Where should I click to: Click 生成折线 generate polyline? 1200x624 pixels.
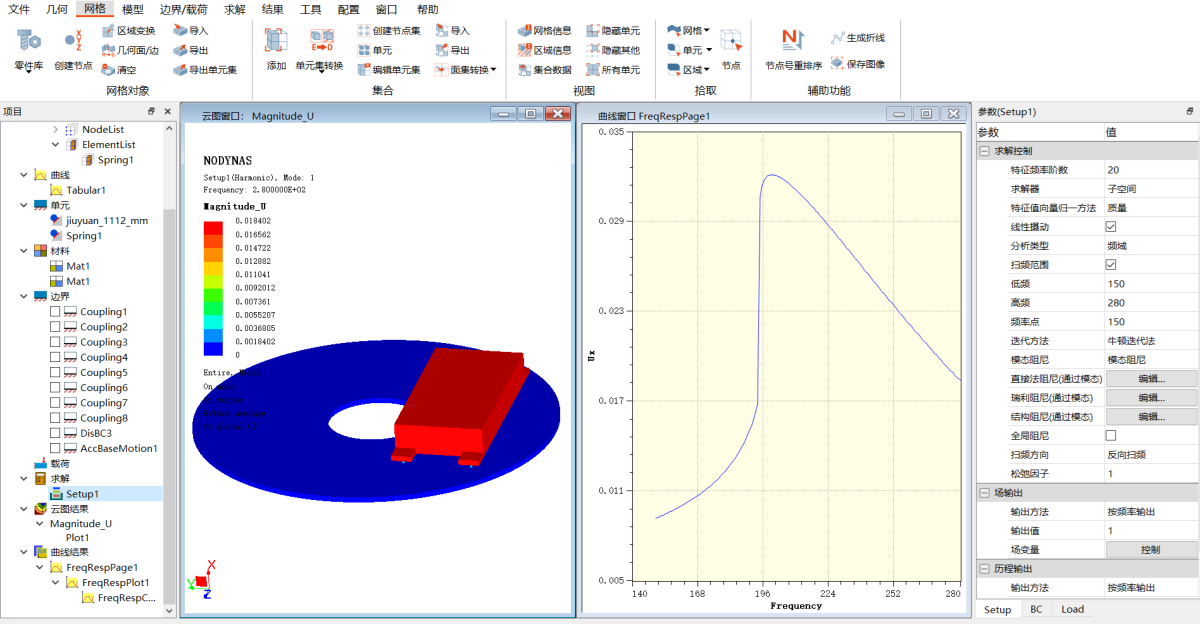[858, 38]
